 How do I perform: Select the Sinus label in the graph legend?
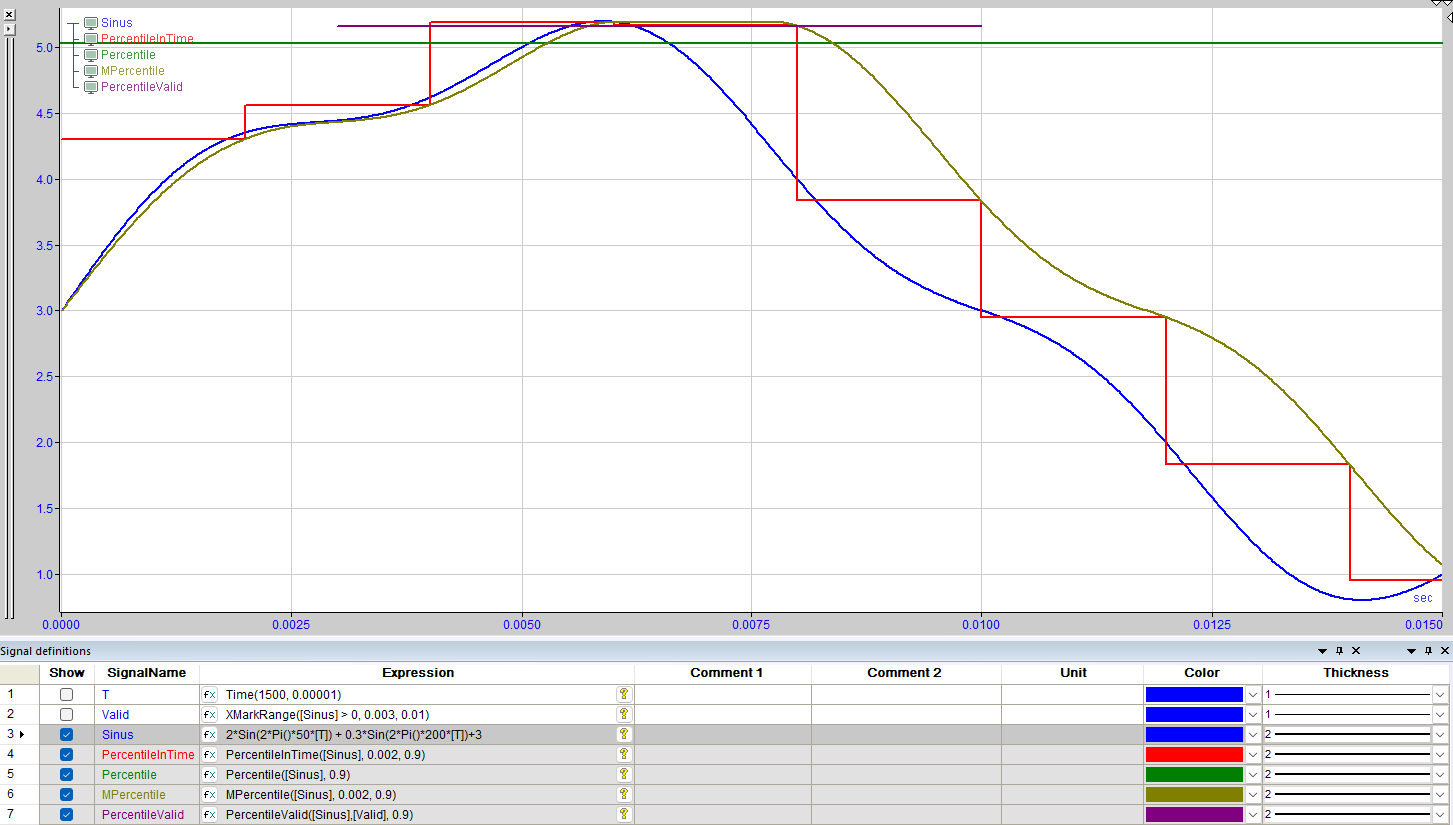117,23
